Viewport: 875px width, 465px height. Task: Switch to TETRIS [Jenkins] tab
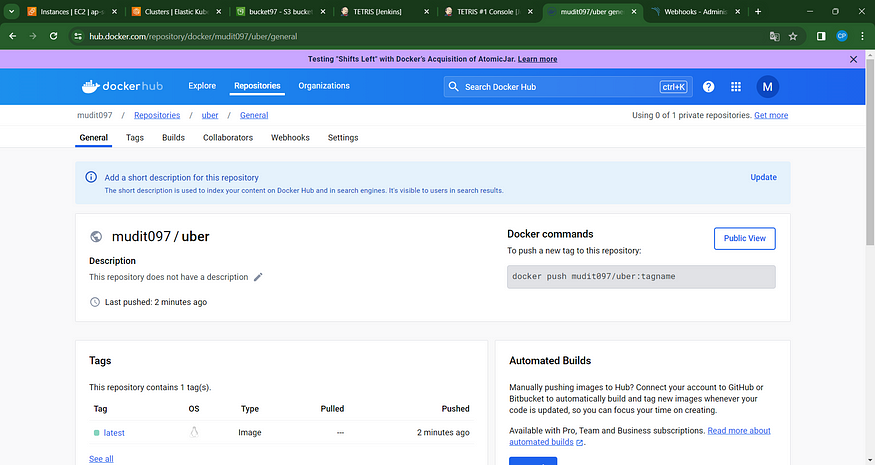click(384, 12)
